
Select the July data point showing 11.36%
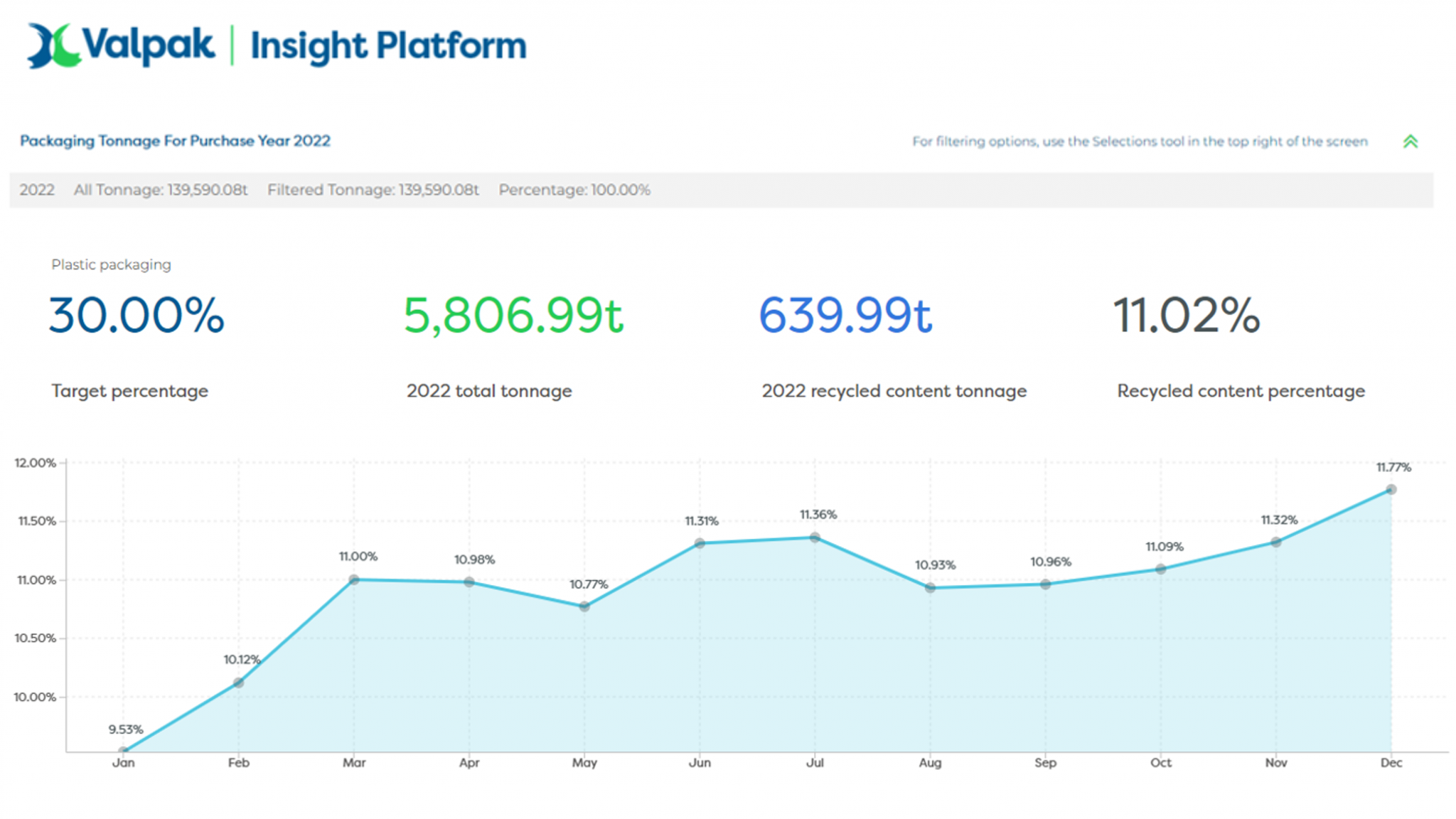(815, 537)
